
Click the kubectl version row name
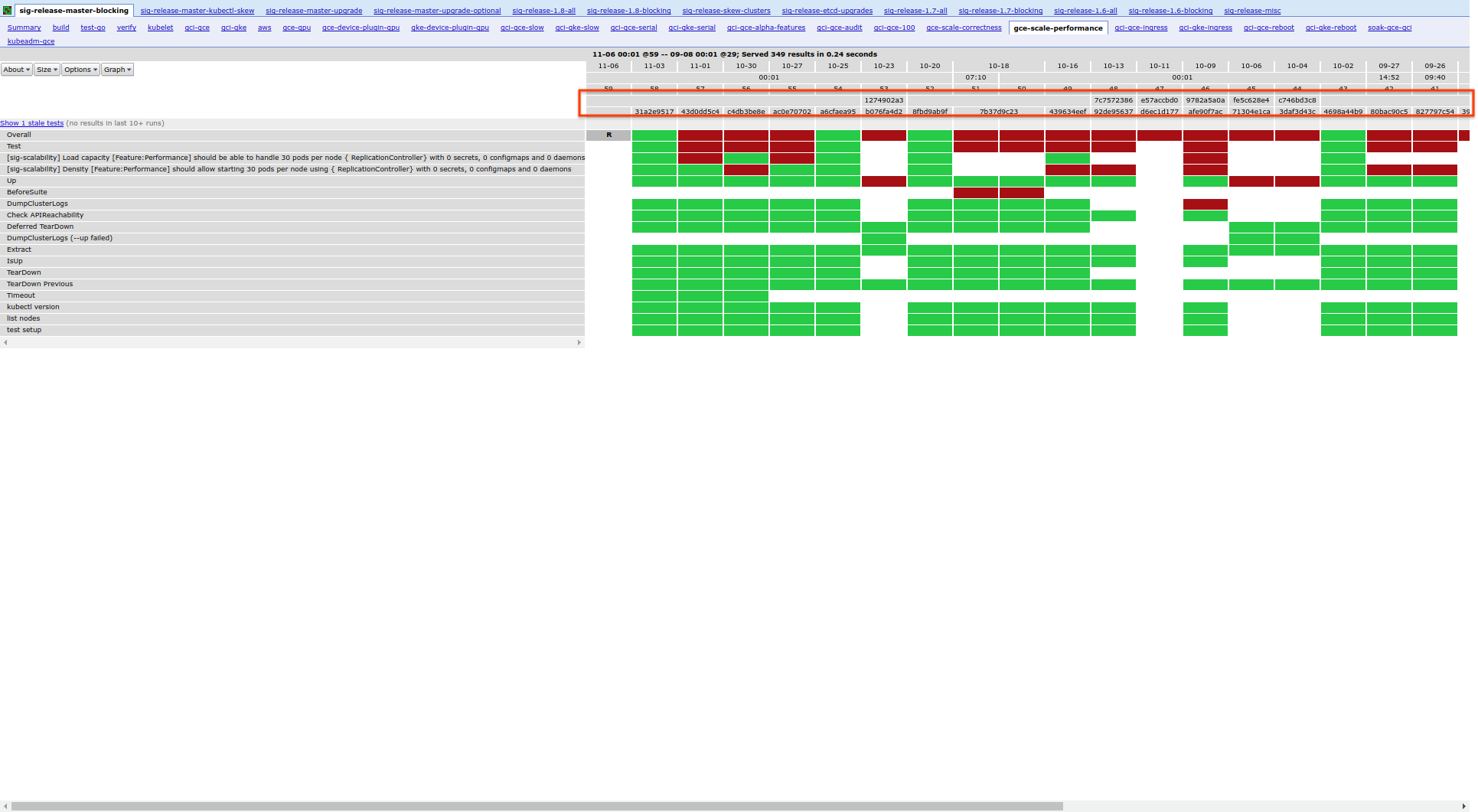tap(33, 307)
